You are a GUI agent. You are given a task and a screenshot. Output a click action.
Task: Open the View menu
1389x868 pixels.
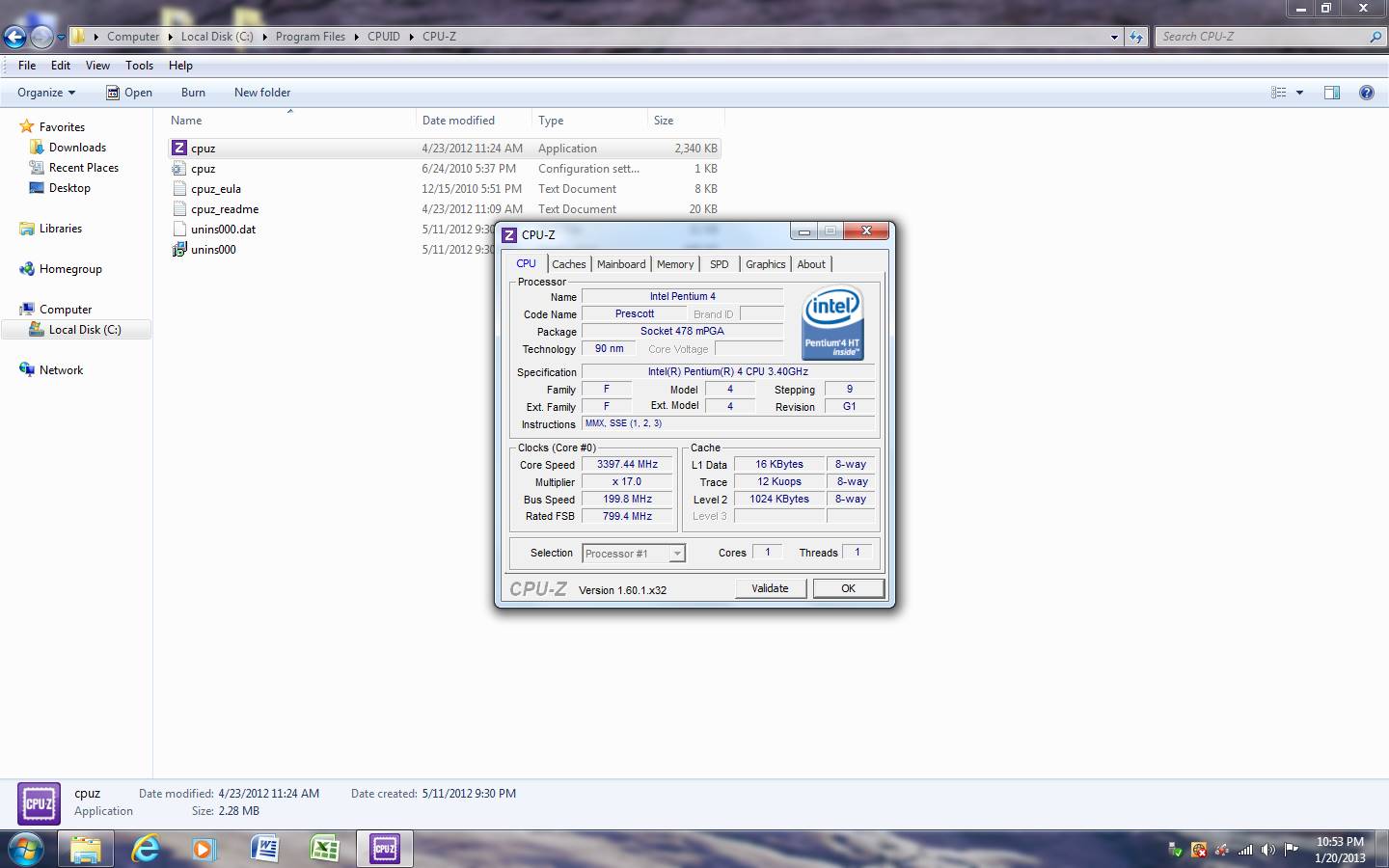coord(97,66)
